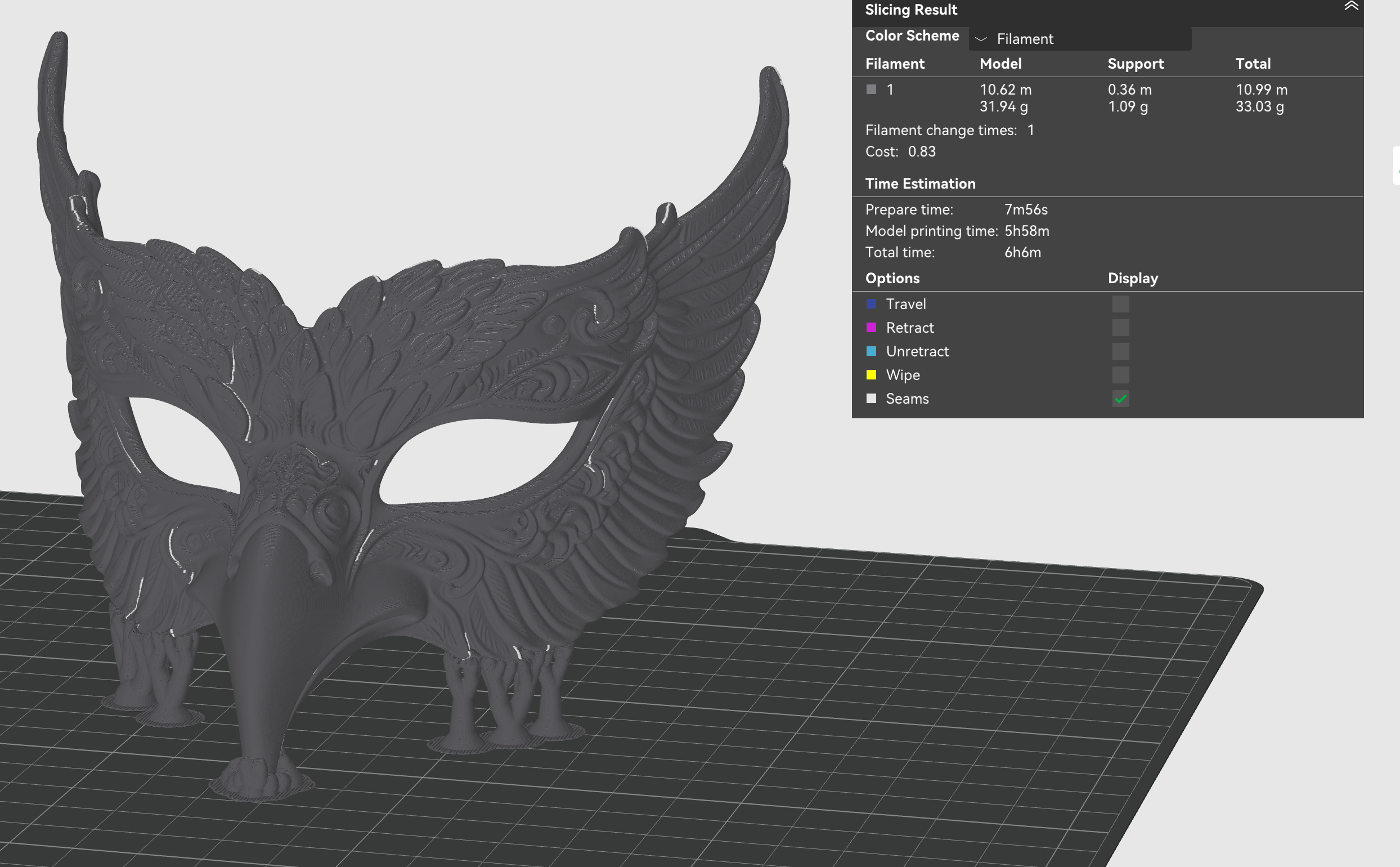Click the total length value 10.99 m
Screen dimensions: 1400x867
1262,90
